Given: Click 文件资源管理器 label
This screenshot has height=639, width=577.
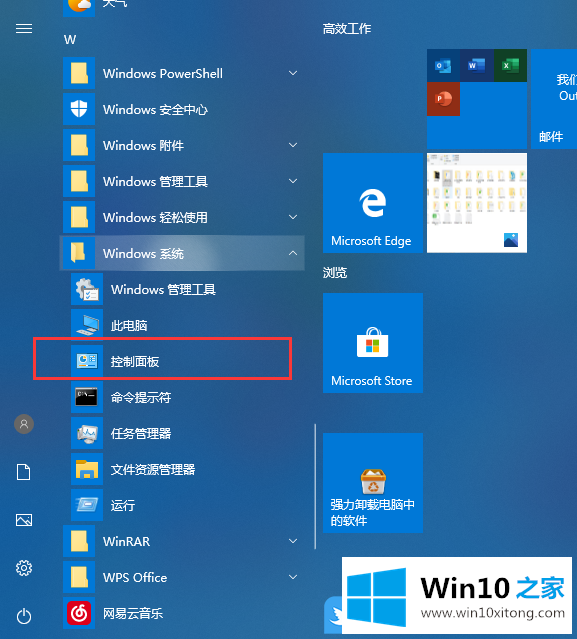Looking at the screenshot, I should coord(153,469).
